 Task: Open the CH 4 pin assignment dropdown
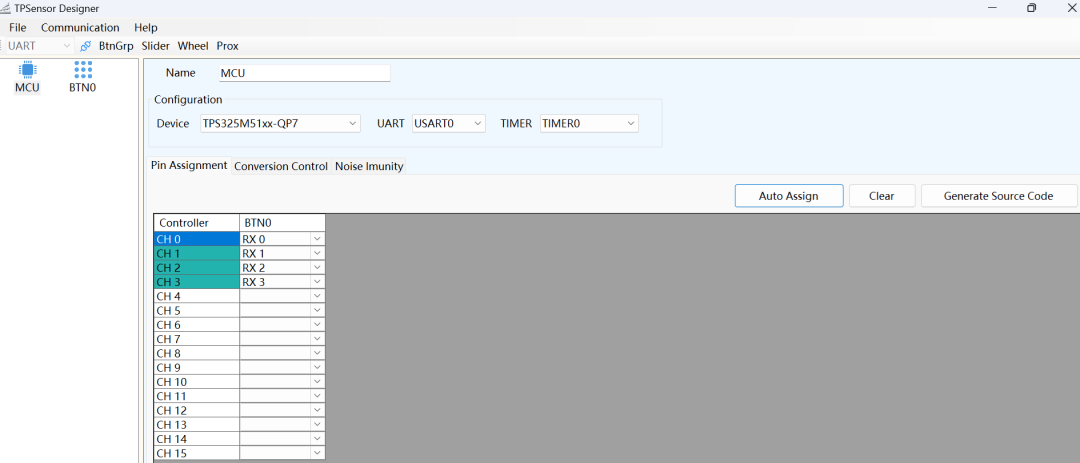click(317, 297)
